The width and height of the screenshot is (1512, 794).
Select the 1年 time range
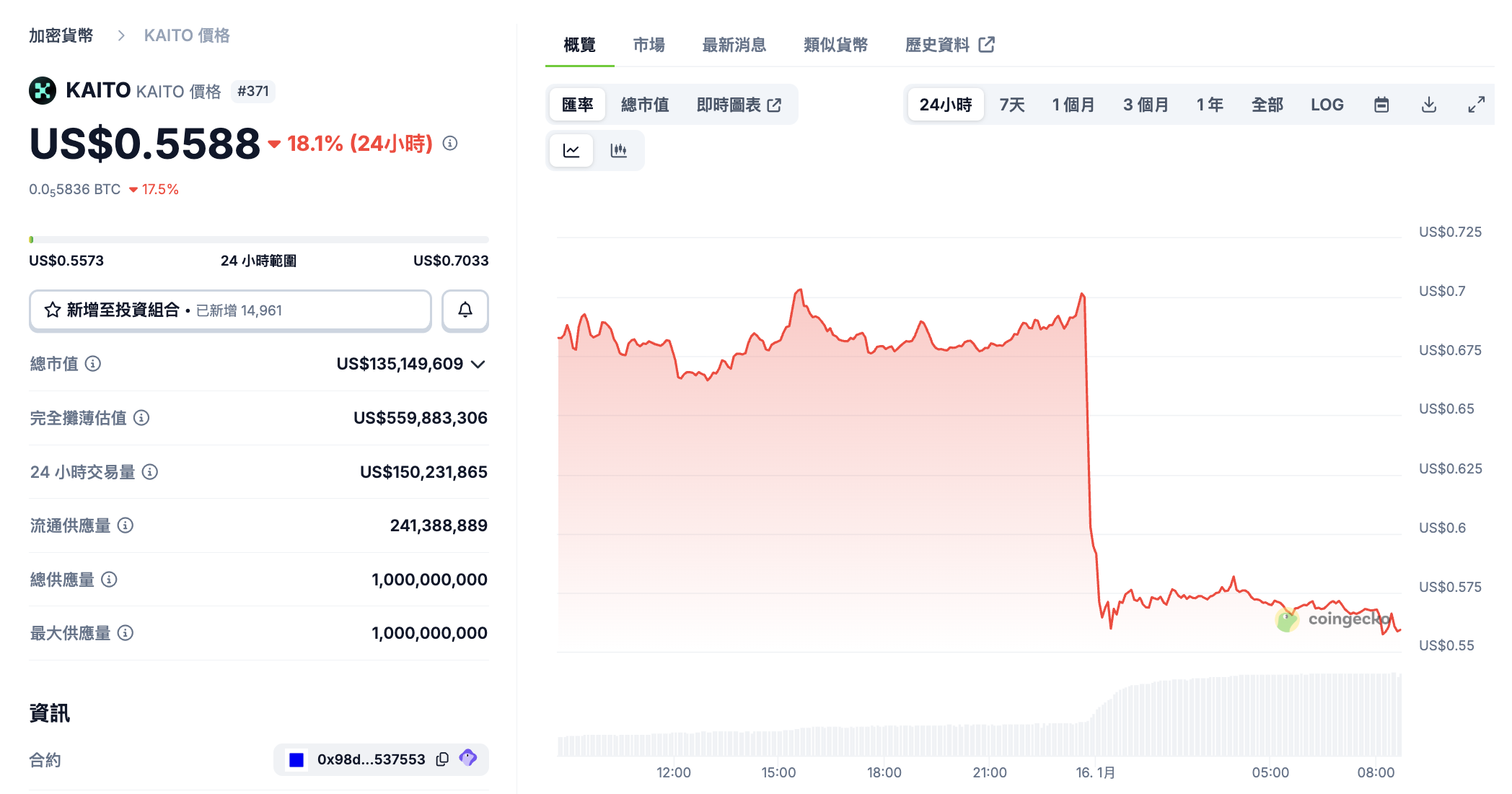coord(1210,105)
